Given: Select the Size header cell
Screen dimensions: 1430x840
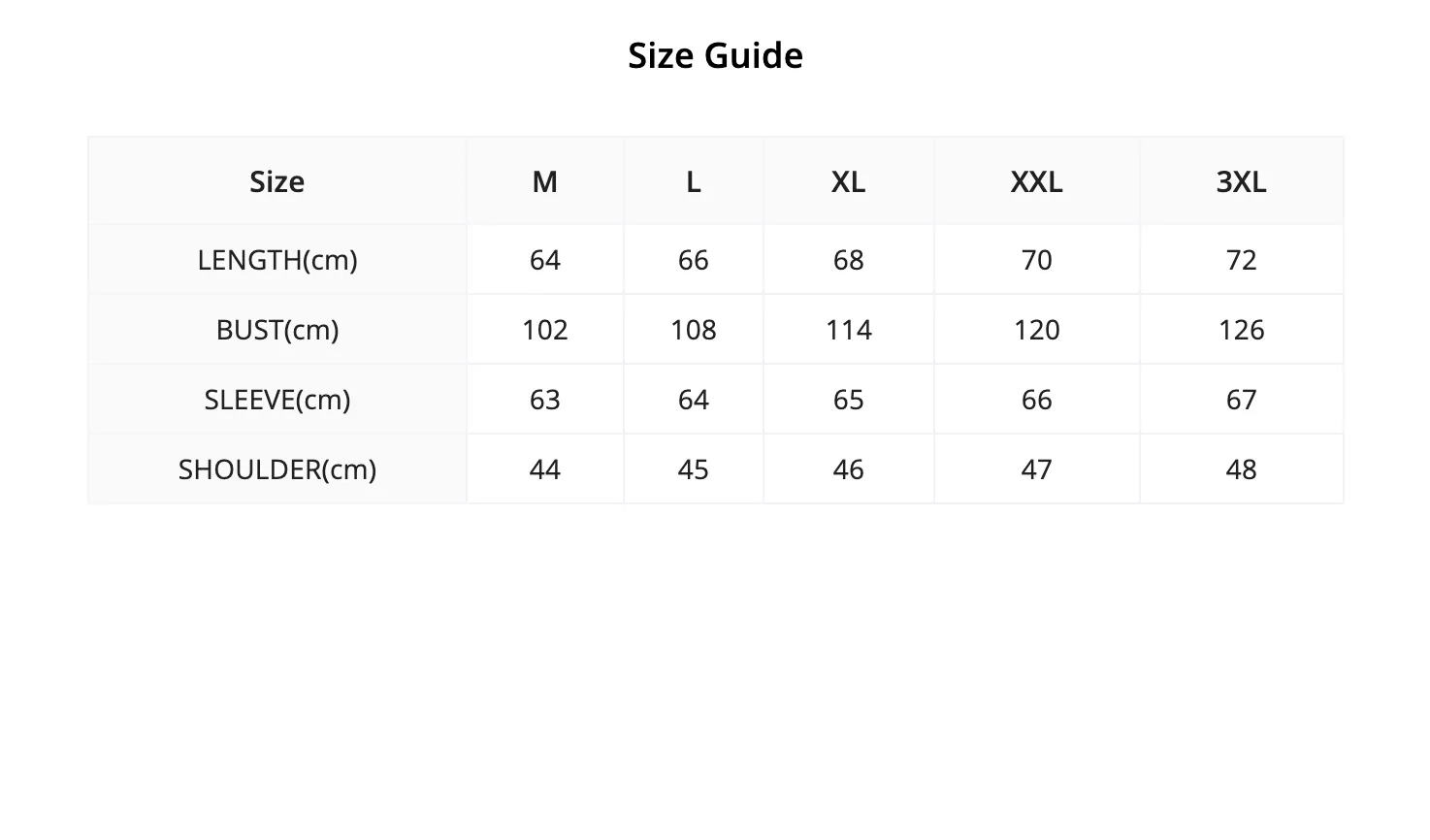Looking at the screenshot, I should point(277,181).
